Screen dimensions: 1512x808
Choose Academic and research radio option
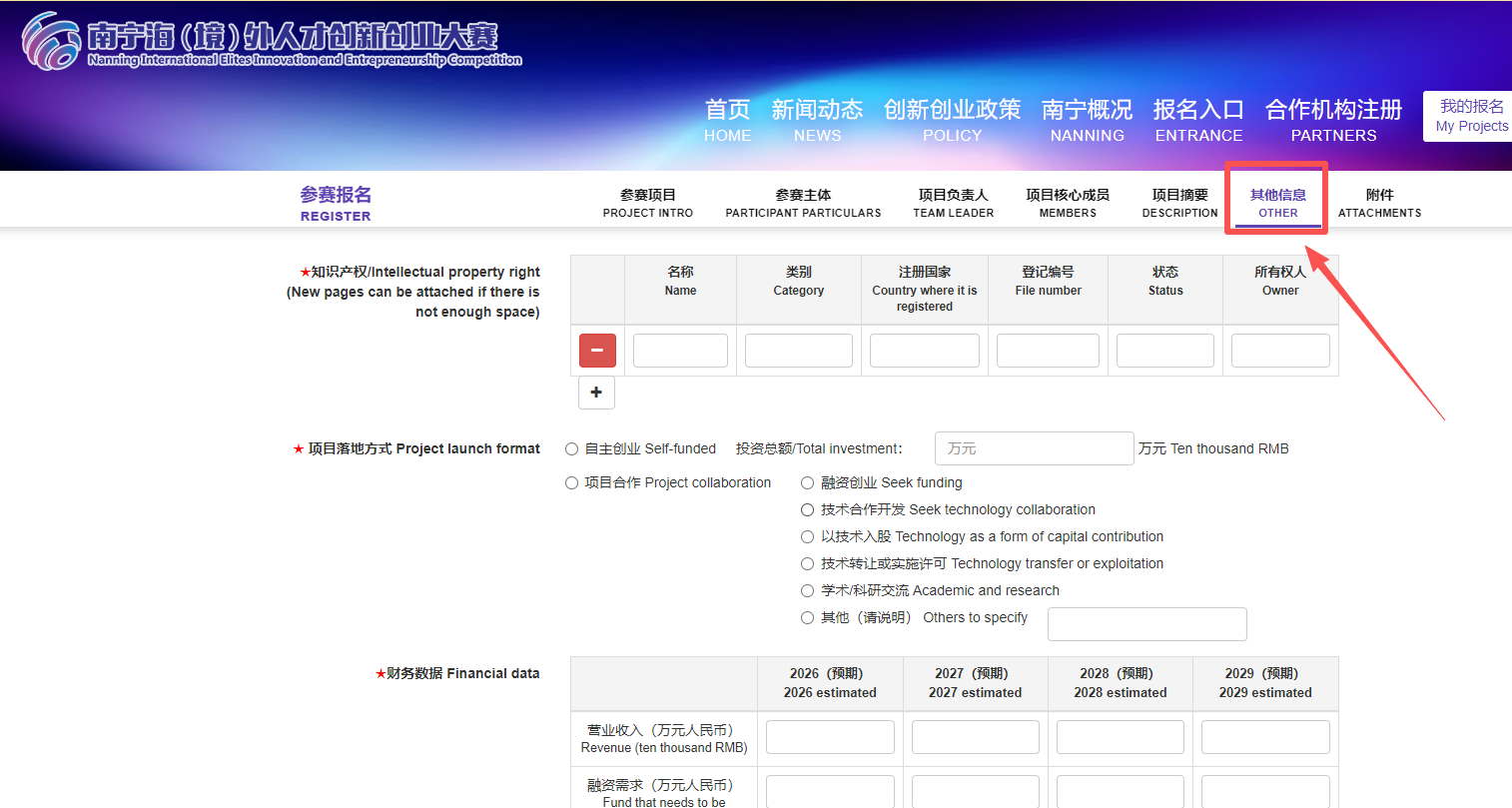pyautogui.click(x=808, y=591)
